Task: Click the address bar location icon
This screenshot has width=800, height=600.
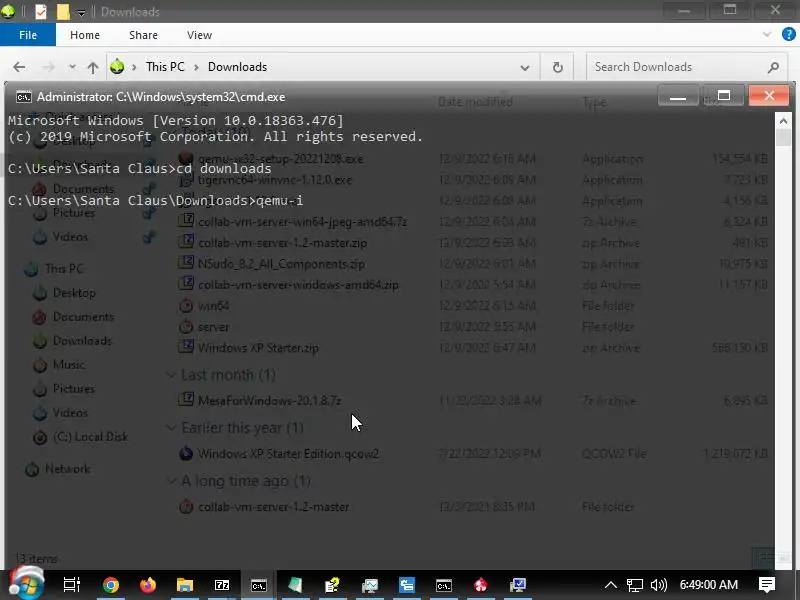Action: pos(117,66)
